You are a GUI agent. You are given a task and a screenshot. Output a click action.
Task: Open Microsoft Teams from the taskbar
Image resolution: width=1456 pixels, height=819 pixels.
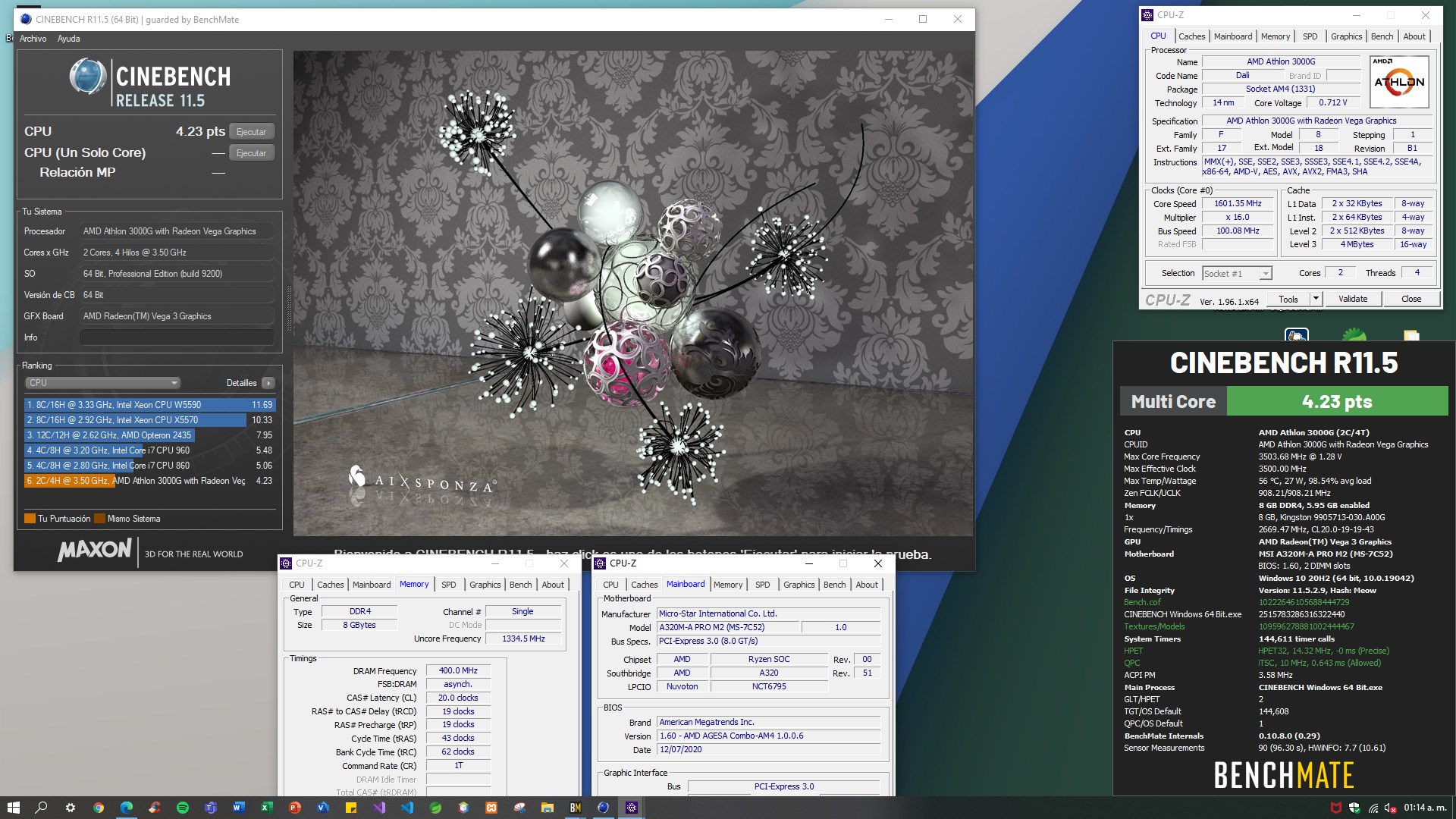coord(210,808)
